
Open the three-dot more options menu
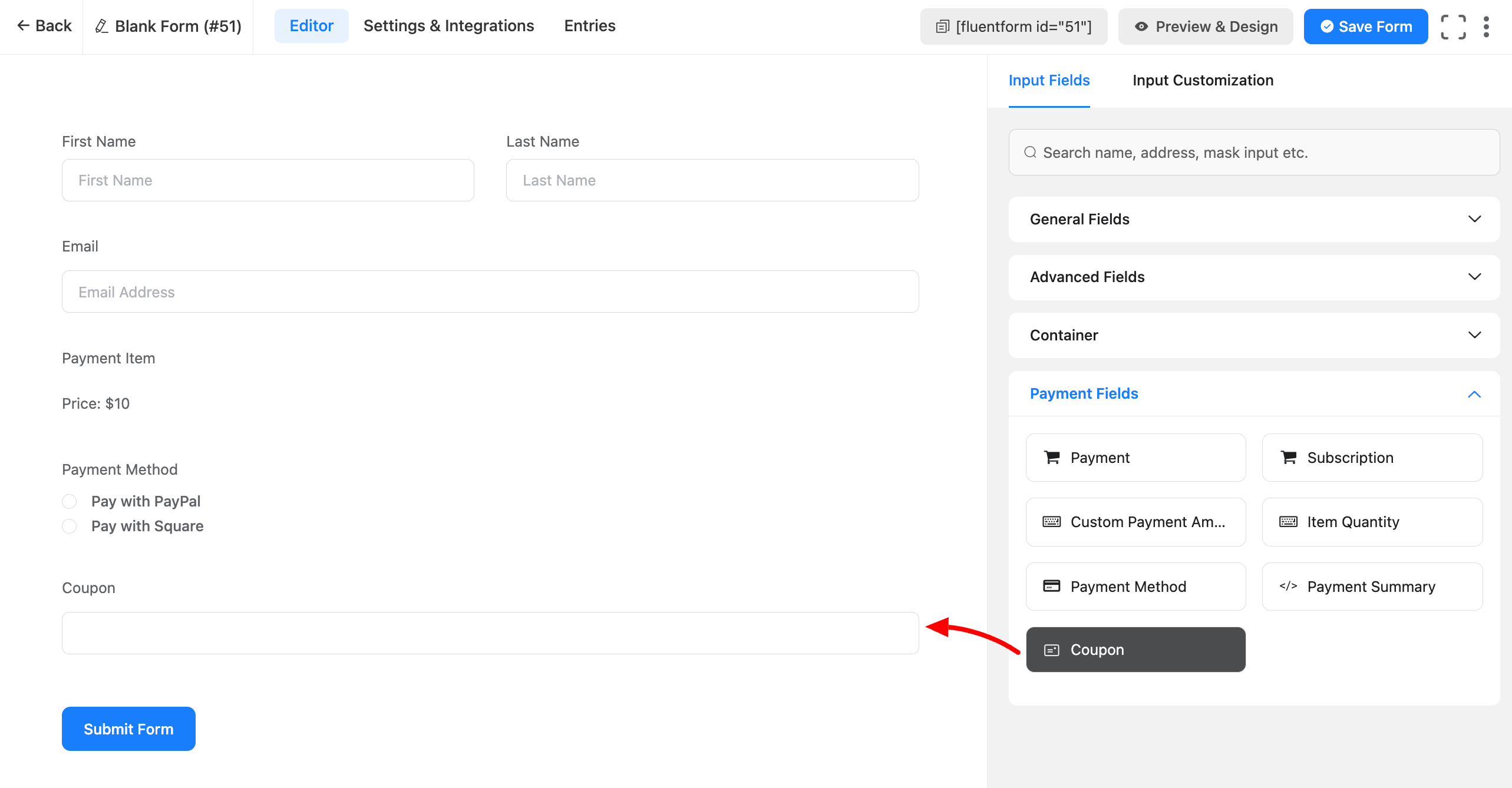tap(1486, 27)
